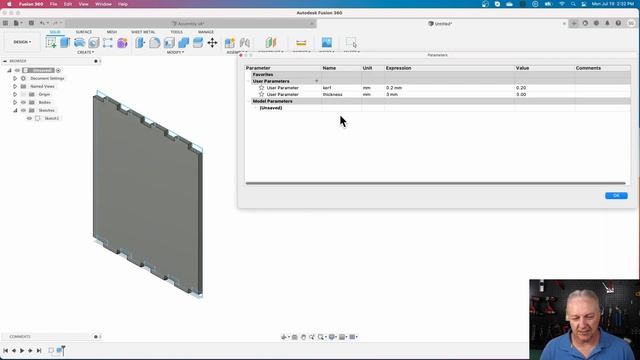The height and width of the screenshot is (360, 640).
Task: Choose the Joint tool icon
Action: (244, 42)
